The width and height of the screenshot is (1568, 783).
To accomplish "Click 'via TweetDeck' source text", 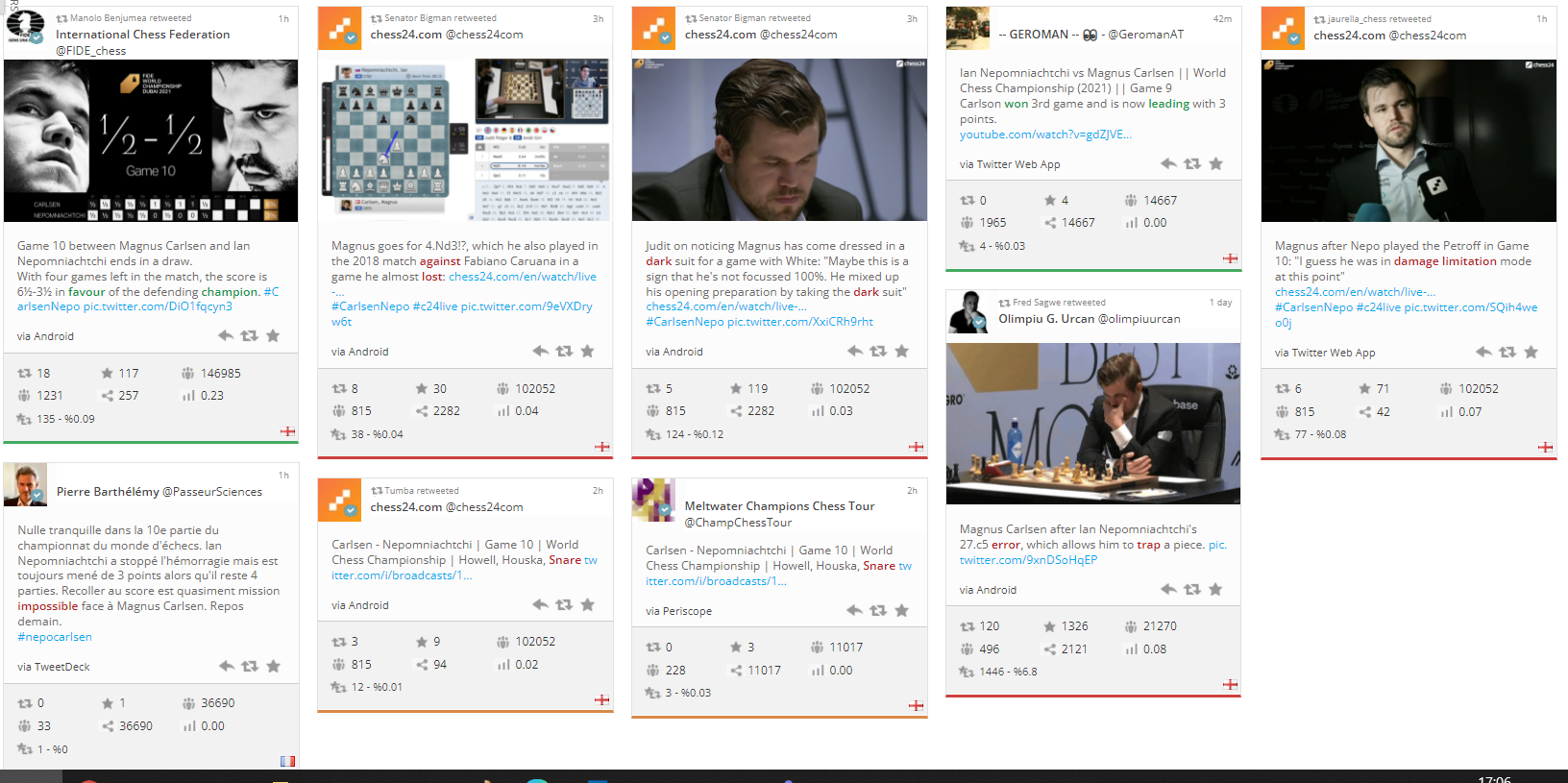I will 54,667.
